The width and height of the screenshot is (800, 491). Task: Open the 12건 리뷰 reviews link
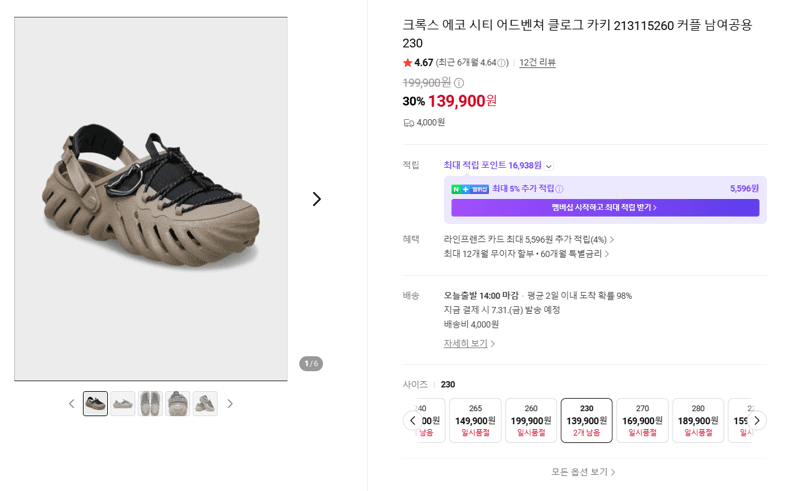pyautogui.click(x=537, y=62)
